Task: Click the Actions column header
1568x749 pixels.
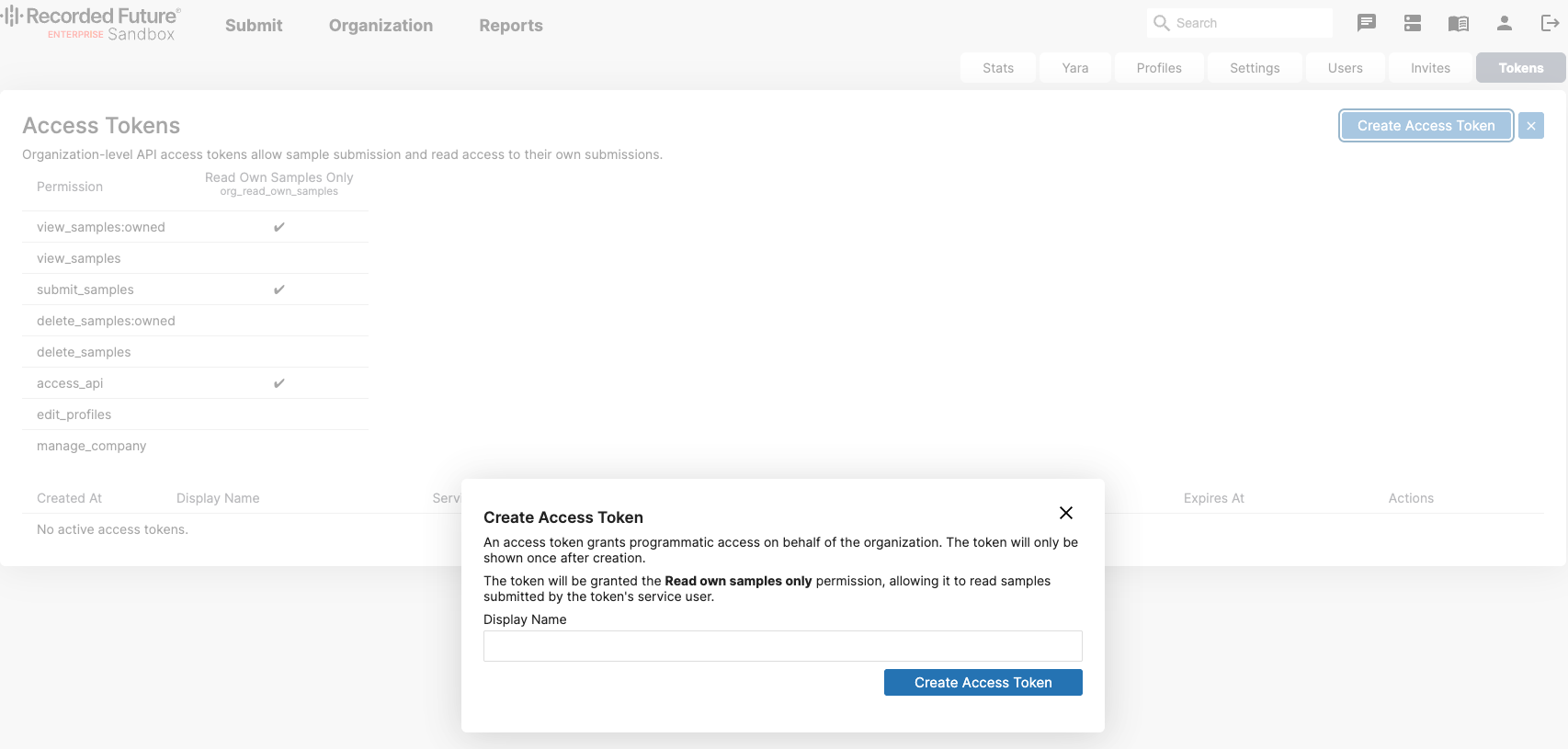Action: (x=1411, y=498)
